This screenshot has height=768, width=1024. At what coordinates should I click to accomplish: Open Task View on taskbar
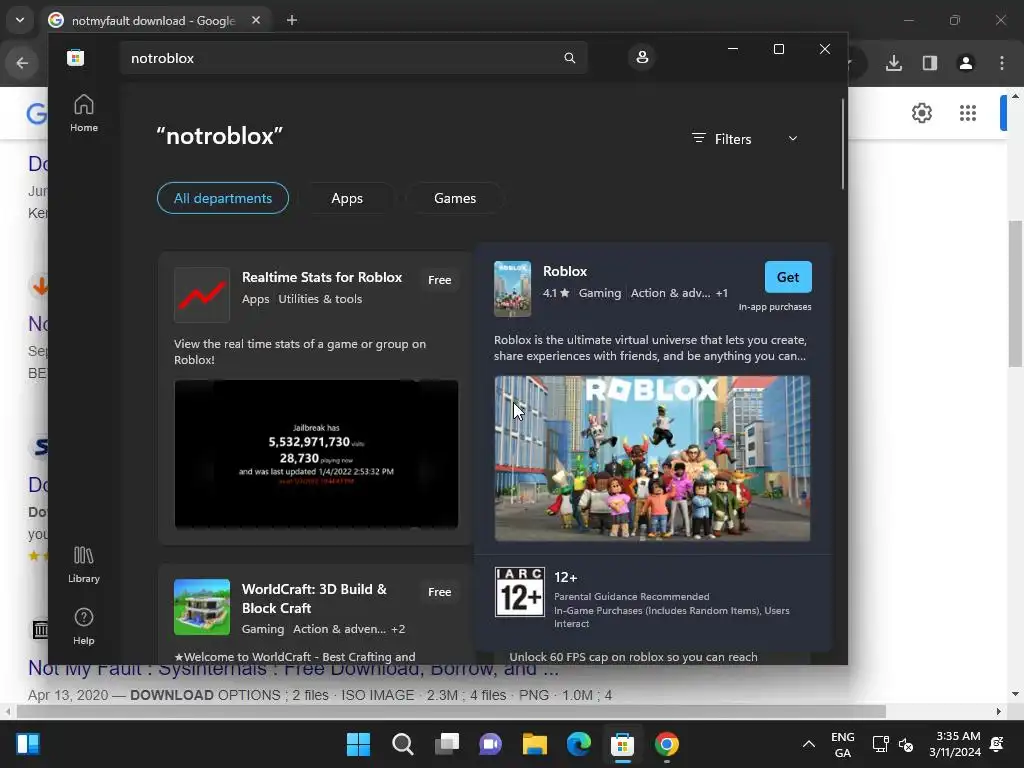447,744
